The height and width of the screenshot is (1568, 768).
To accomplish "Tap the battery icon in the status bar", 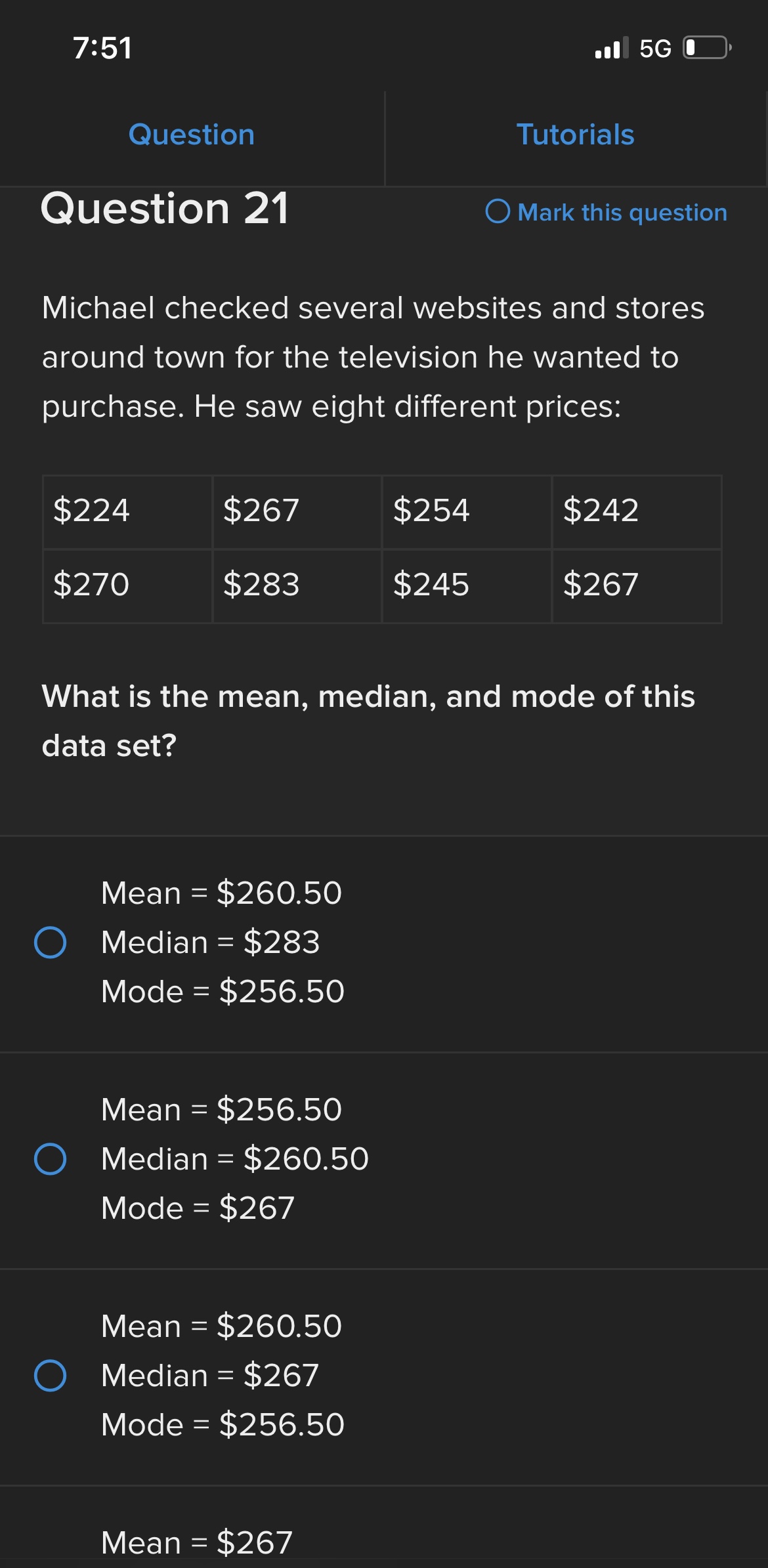I will coord(707,48).
